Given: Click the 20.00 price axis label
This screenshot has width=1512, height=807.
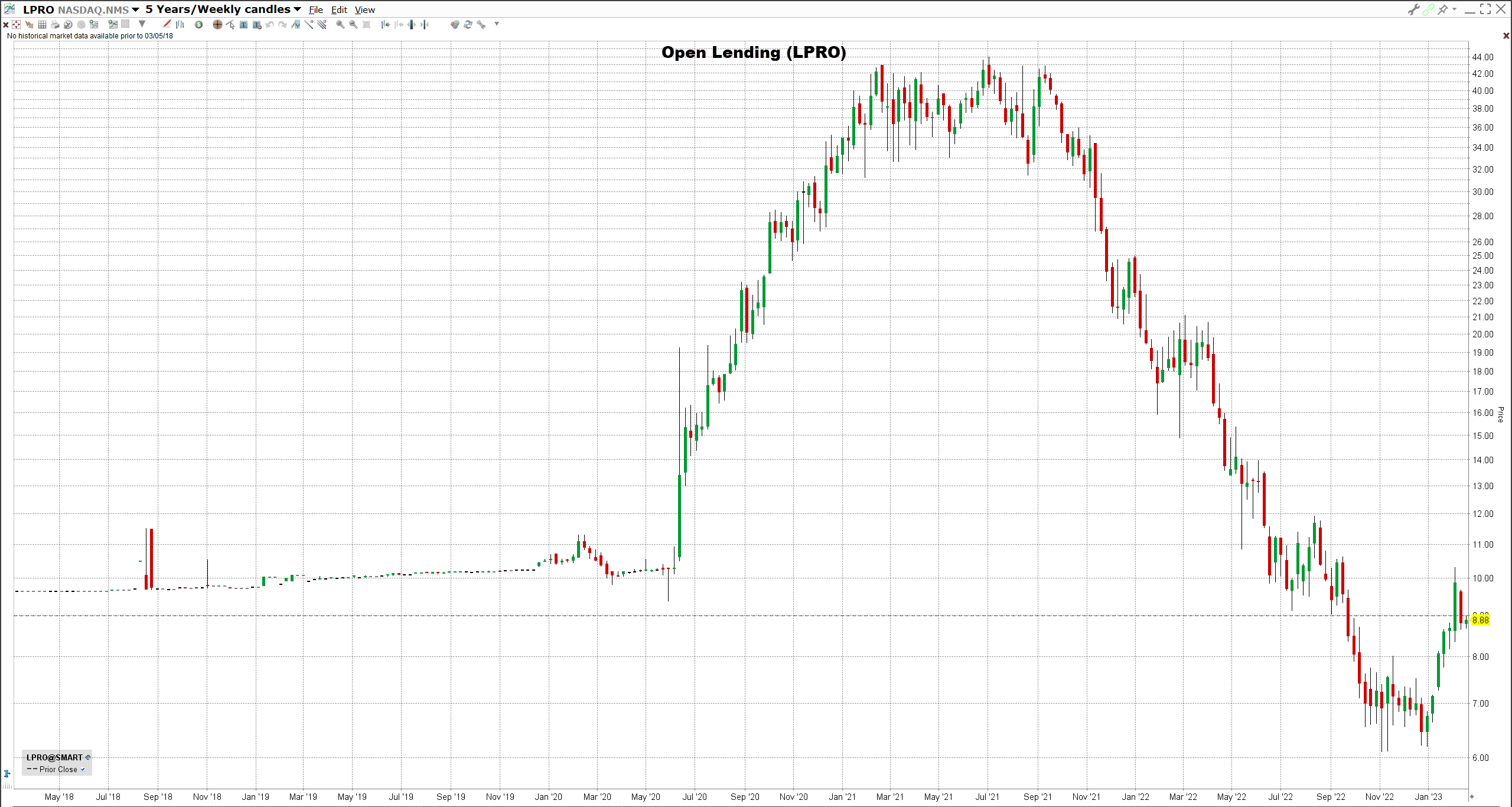Looking at the screenshot, I should click(1482, 334).
